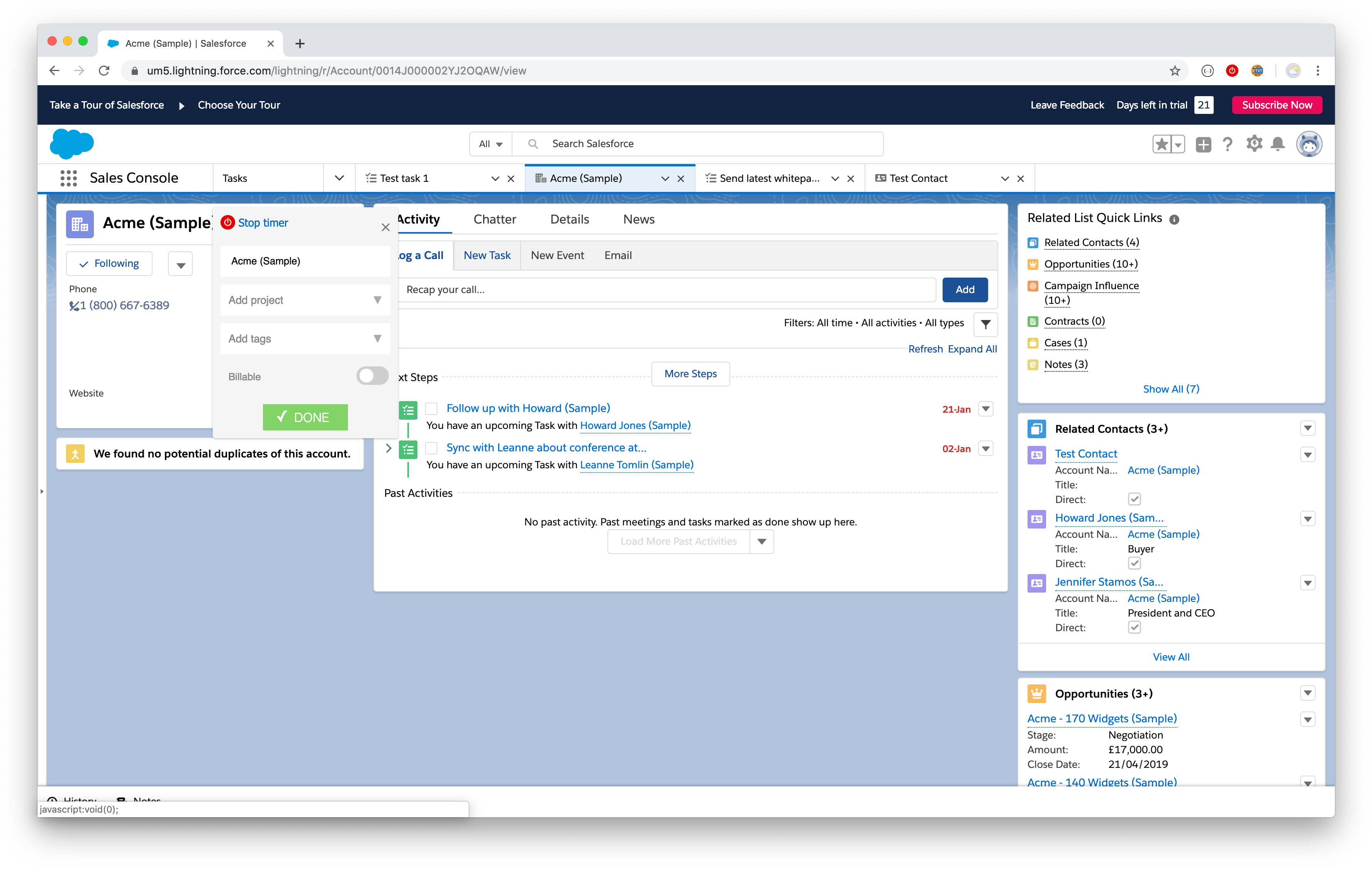Click the Direct checkbox for Howard Jones
The width and height of the screenshot is (1372, 869).
tap(1134, 563)
